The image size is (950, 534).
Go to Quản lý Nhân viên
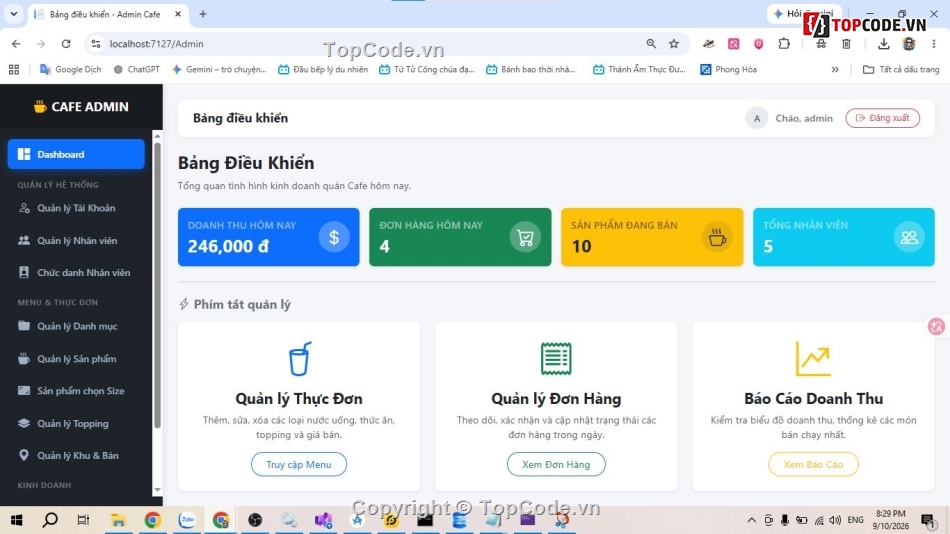[76, 241]
